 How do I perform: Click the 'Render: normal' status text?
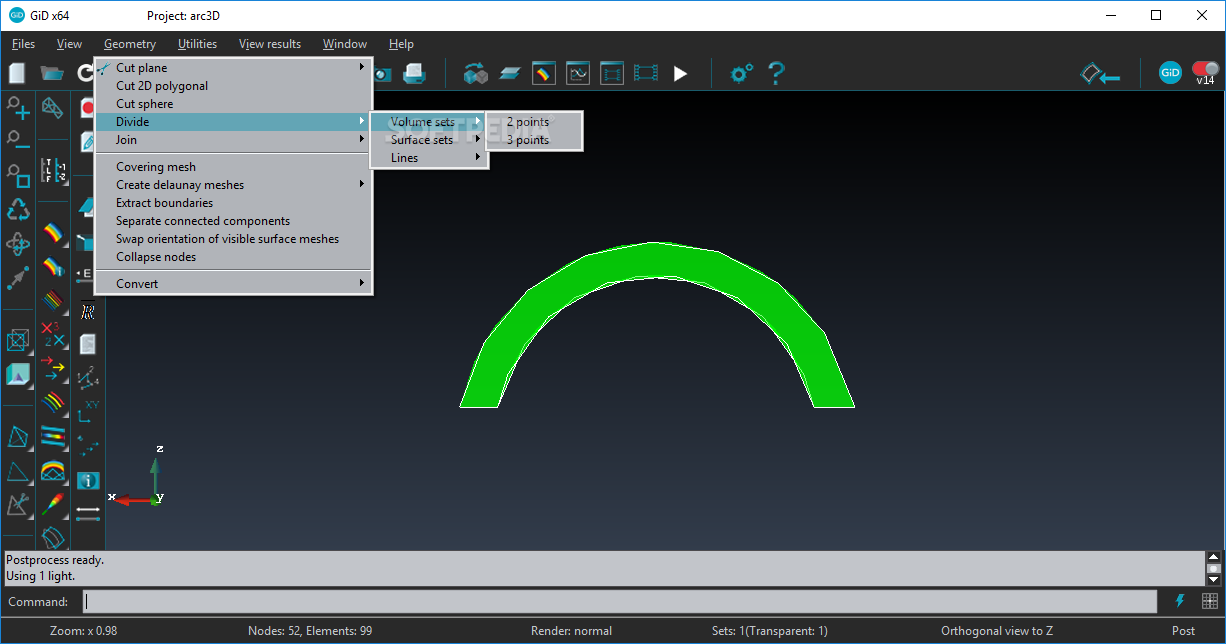click(x=571, y=631)
